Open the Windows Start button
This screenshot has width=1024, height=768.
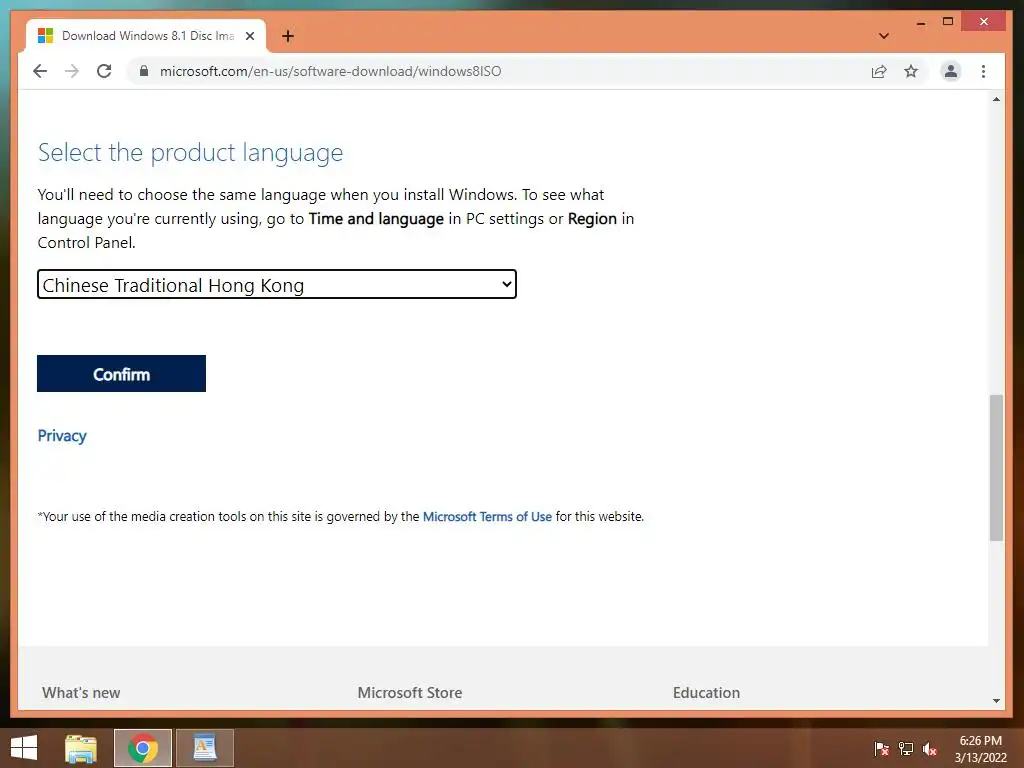pos(24,748)
